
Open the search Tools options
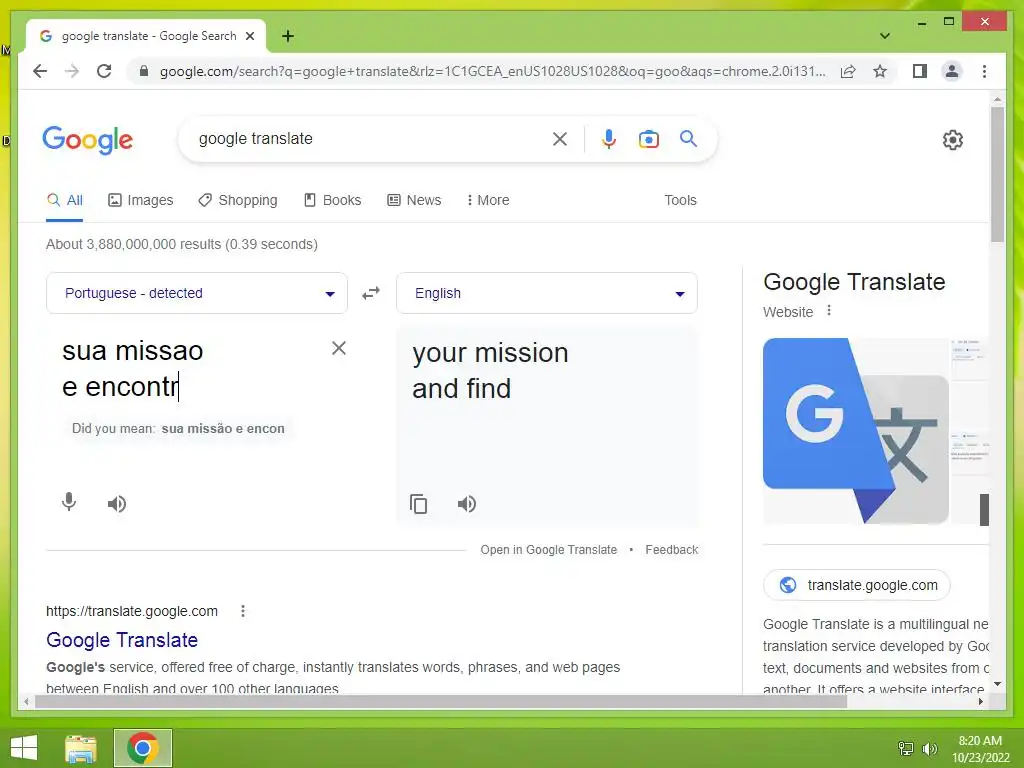[x=680, y=200]
